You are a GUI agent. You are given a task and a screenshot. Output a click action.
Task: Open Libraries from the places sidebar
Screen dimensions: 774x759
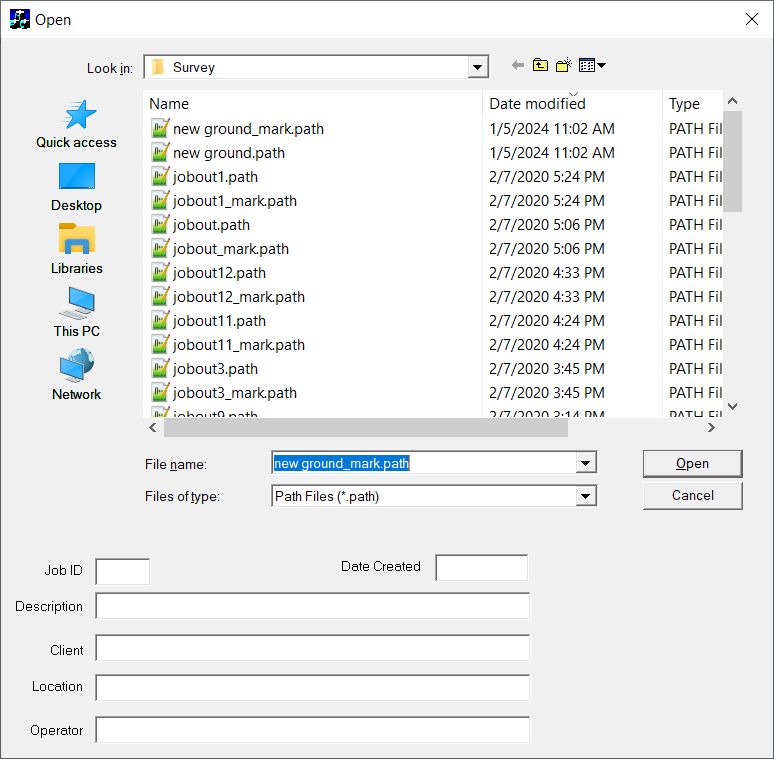[77, 250]
